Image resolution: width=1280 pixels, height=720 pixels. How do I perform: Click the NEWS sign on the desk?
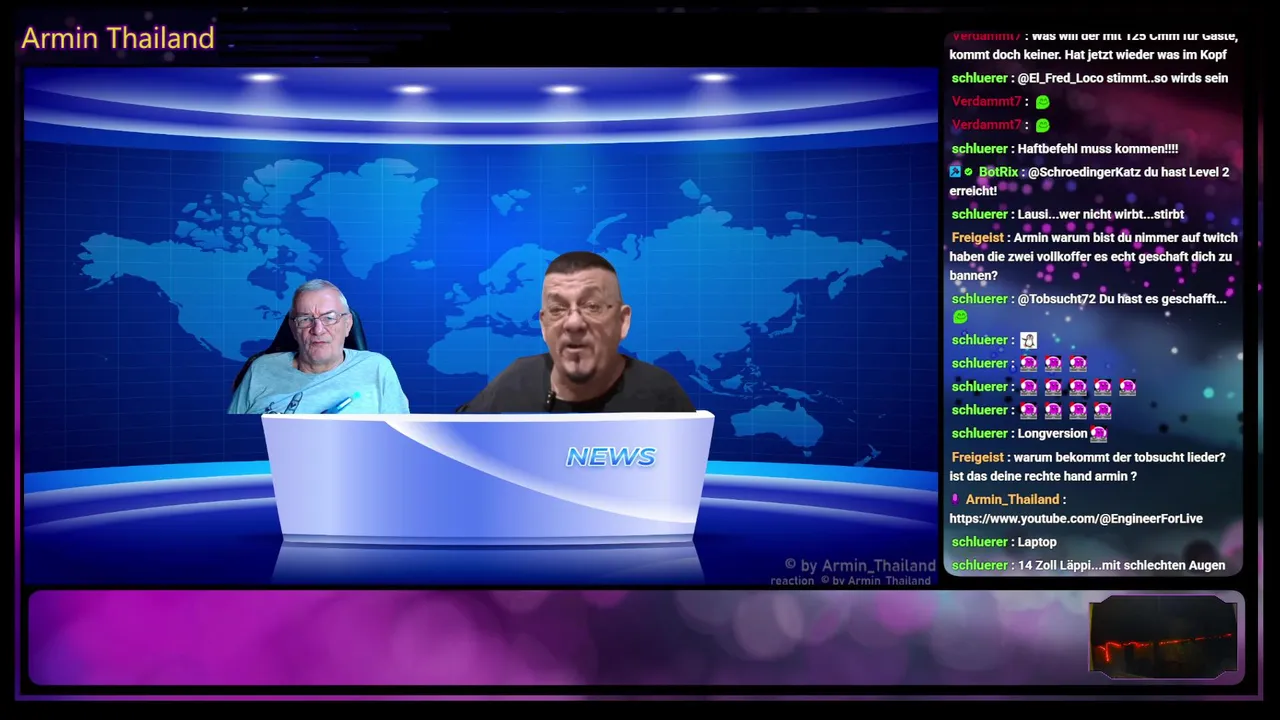pyautogui.click(x=611, y=457)
